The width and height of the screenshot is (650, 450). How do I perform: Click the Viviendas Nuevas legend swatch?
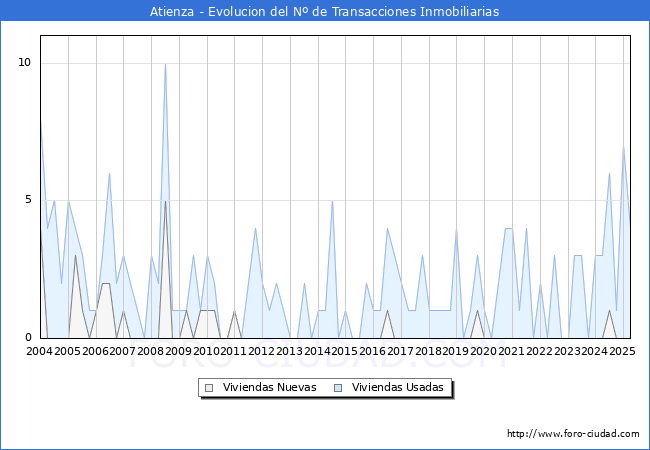pos(209,388)
